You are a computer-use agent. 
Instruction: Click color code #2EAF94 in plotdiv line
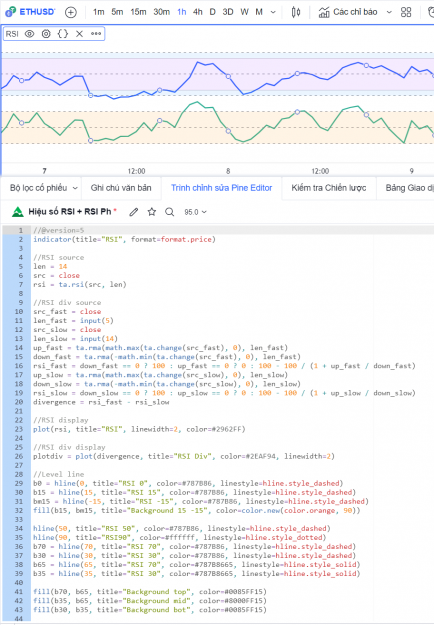pyautogui.click(x=258, y=456)
